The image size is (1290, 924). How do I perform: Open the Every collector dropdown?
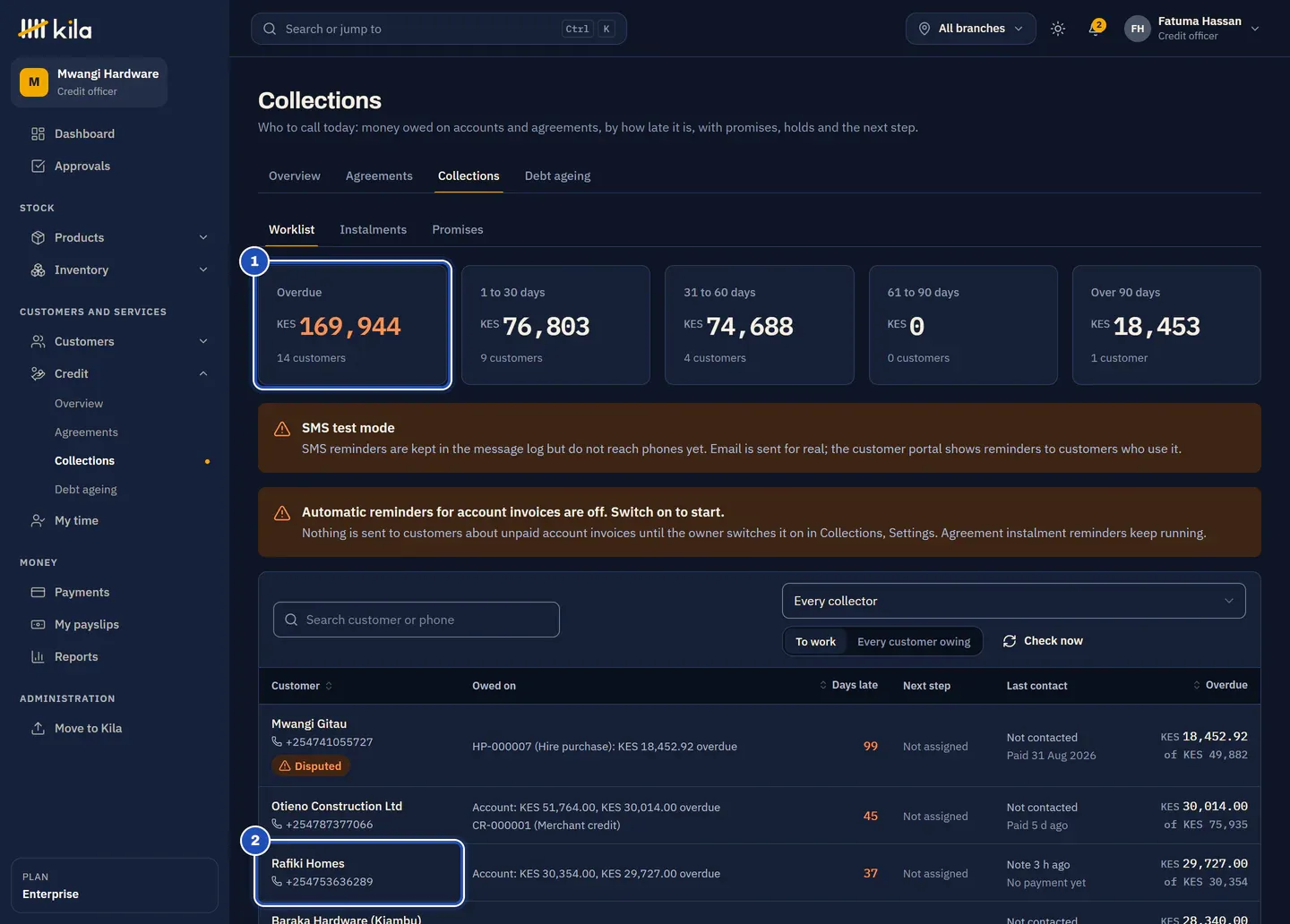click(1014, 601)
